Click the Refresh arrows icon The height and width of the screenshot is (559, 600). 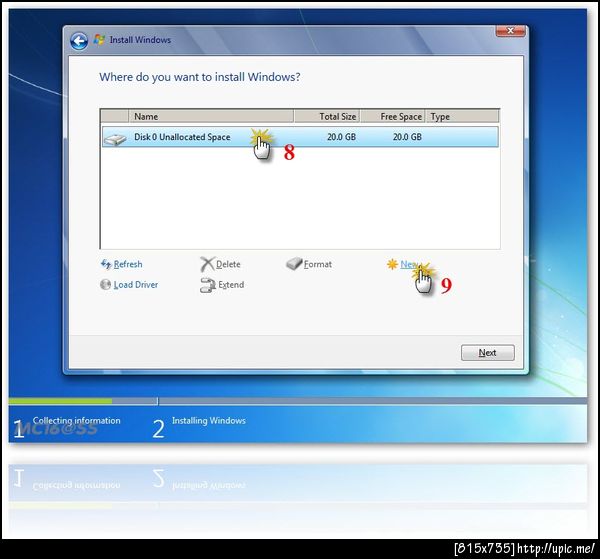[106, 264]
